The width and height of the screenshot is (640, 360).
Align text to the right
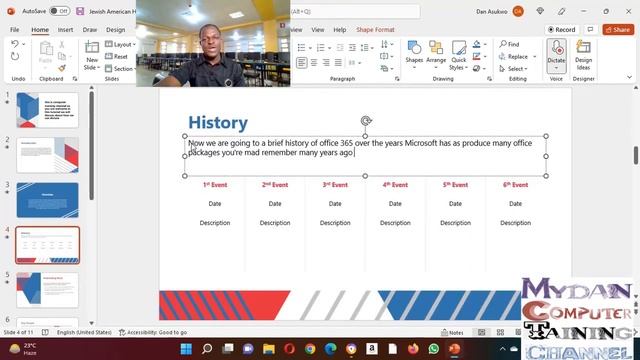tap(326, 63)
